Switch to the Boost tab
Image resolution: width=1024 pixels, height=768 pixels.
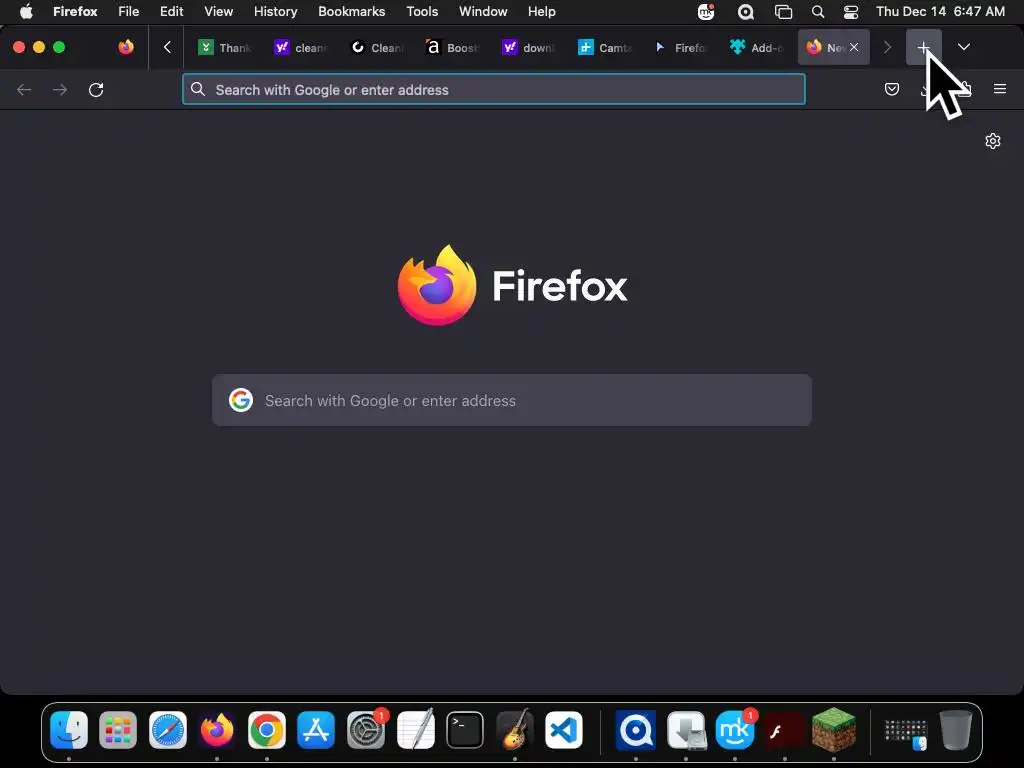[453, 47]
